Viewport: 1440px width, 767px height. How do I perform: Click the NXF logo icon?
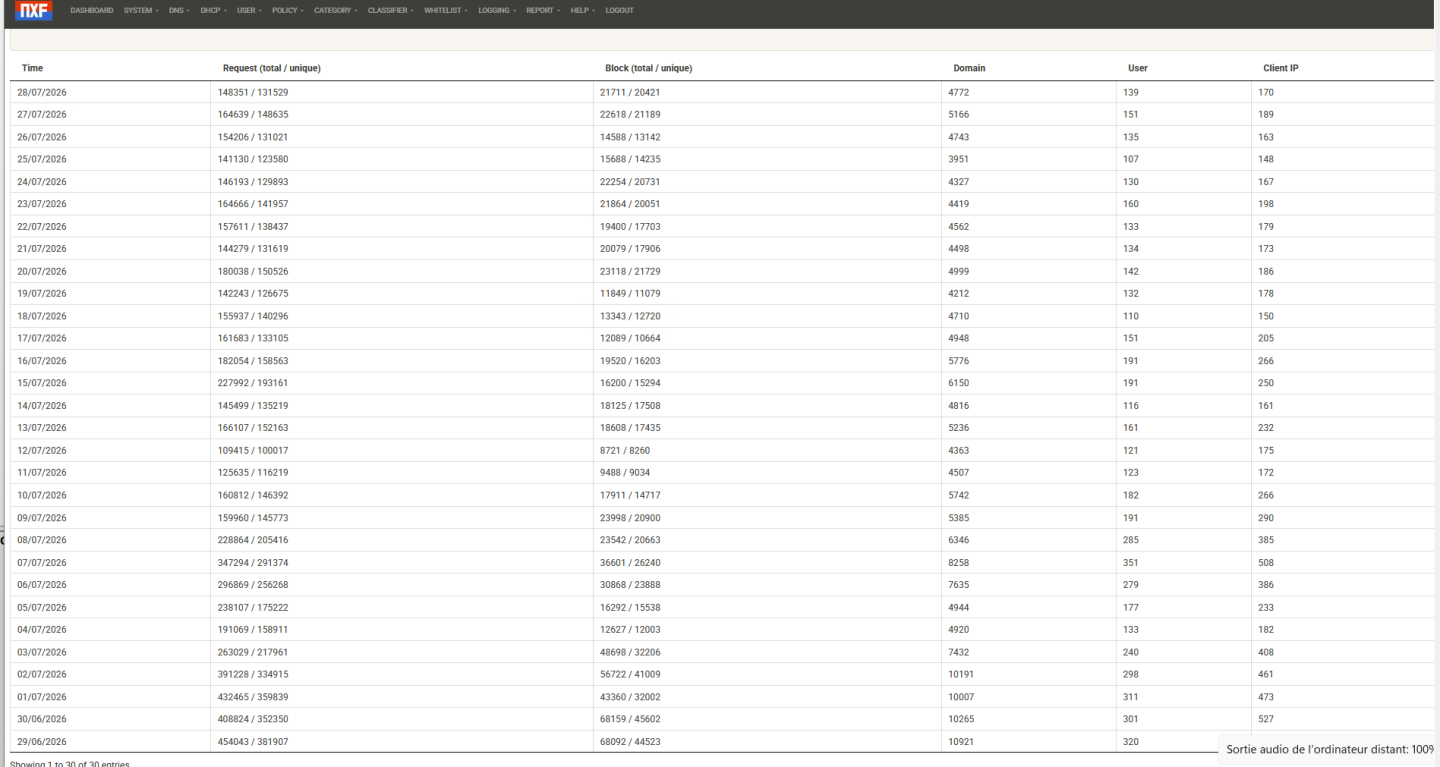pyautogui.click(x=34, y=11)
